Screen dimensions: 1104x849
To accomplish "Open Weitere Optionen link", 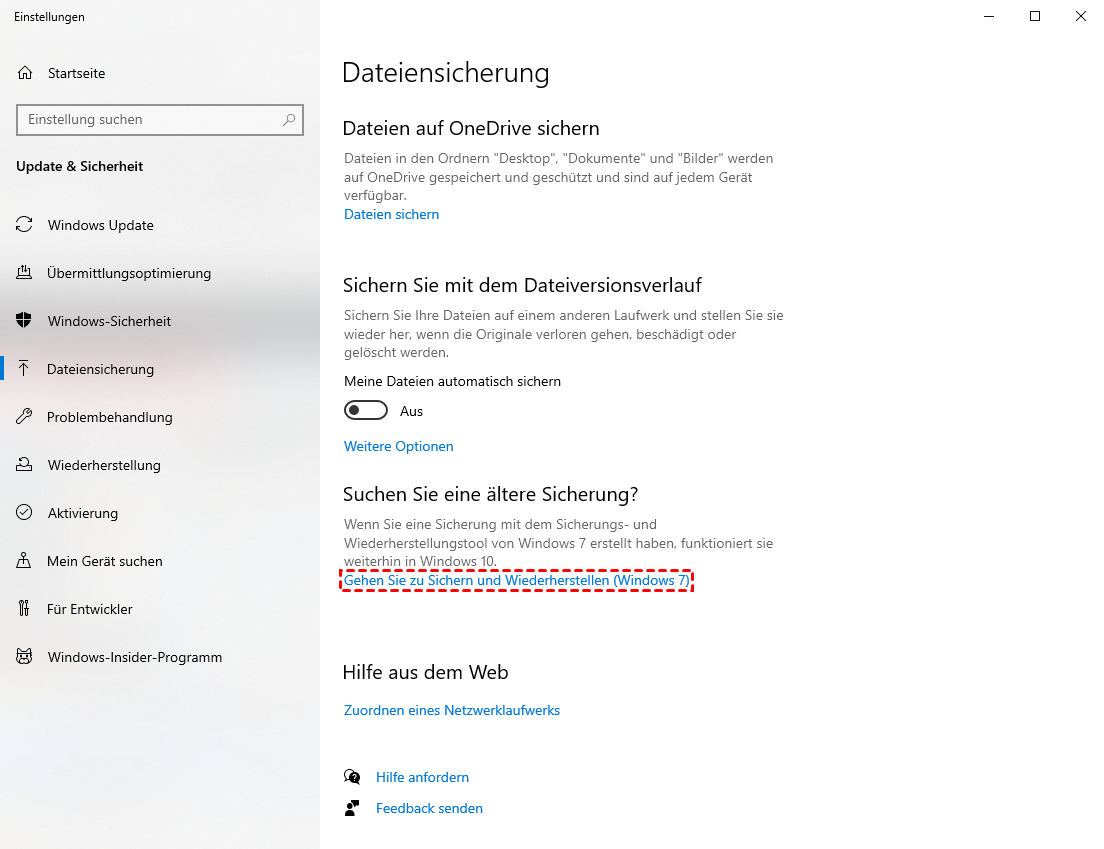I will pyautogui.click(x=398, y=446).
